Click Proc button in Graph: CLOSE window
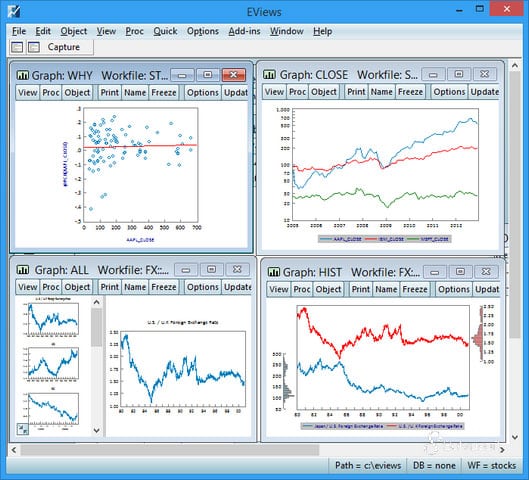The width and height of the screenshot is (529, 480). (x=298, y=92)
